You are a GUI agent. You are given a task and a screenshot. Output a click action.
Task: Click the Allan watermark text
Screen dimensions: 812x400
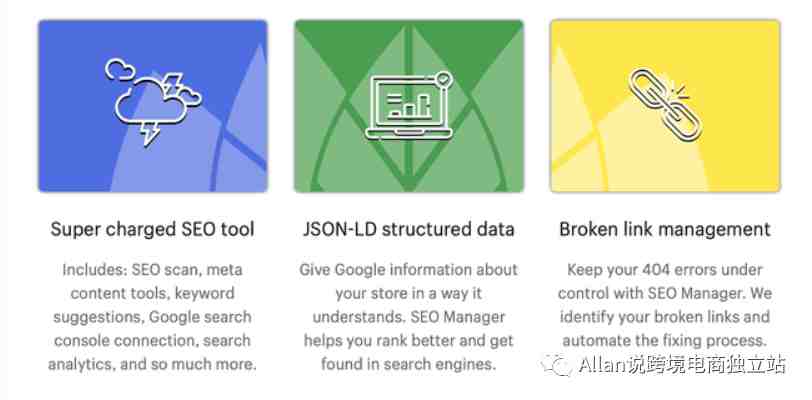click(x=683, y=364)
